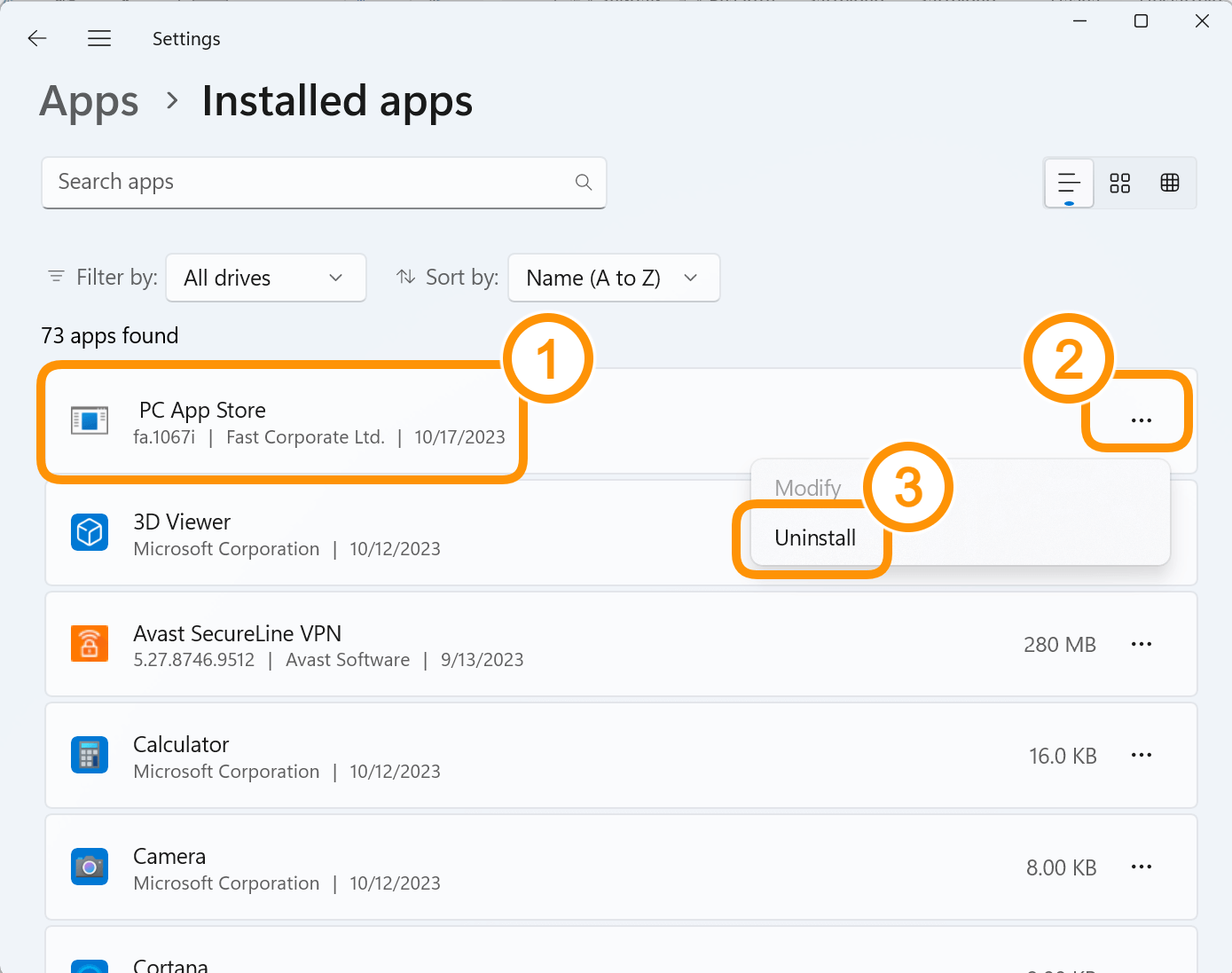Viewport: 1232px width, 973px height.
Task: Go to Apps breadcrumb
Action: (x=90, y=101)
